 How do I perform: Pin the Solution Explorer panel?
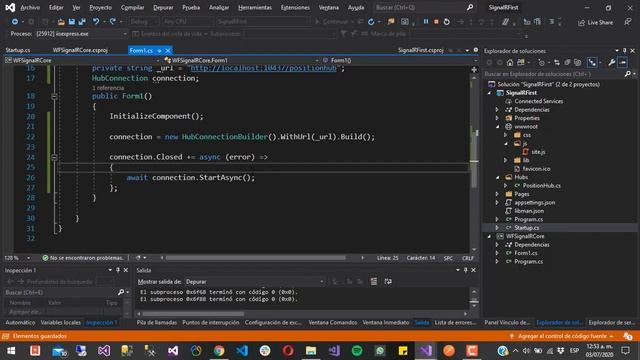pos(624,51)
